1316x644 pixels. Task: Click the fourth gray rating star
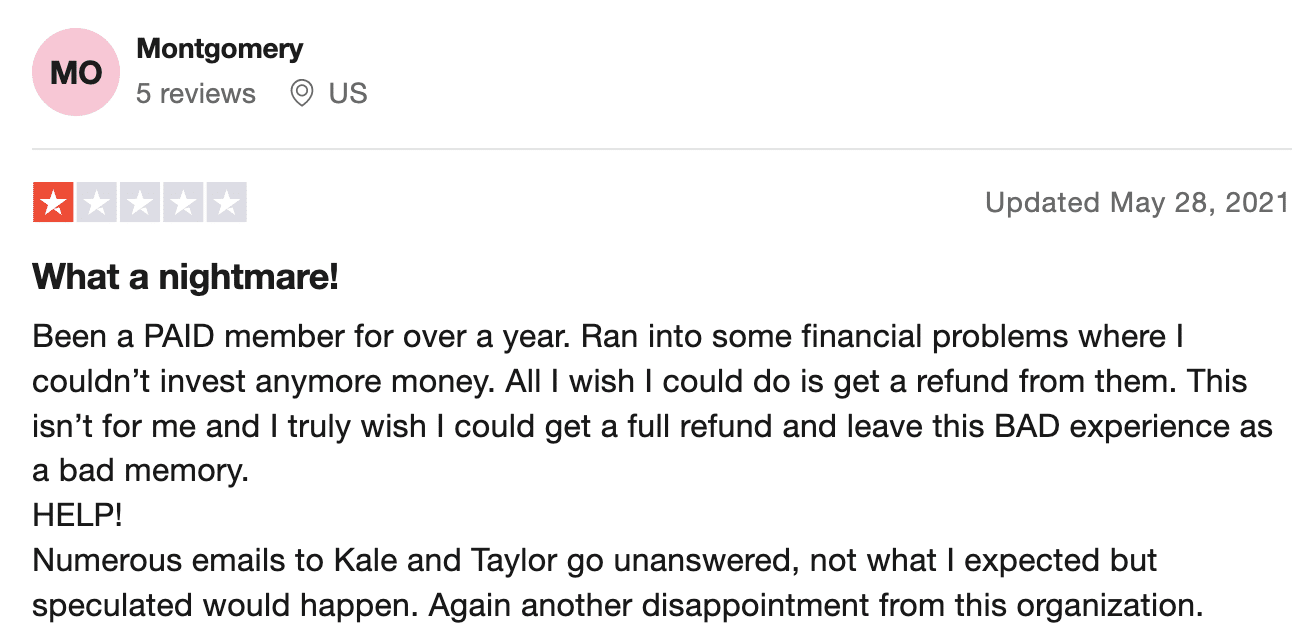point(183,204)
